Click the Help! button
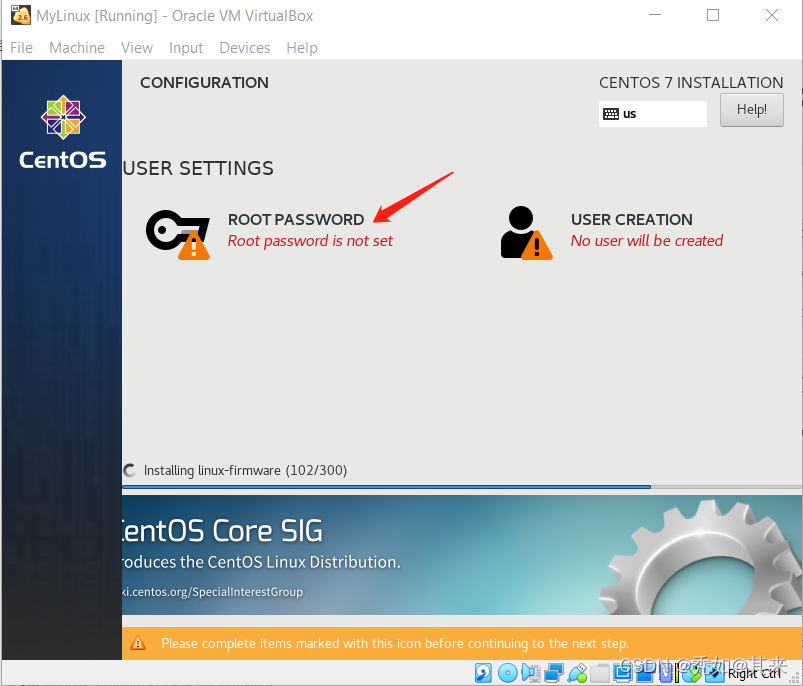This screenshot has height=686, width=803. tap(751, 110)
